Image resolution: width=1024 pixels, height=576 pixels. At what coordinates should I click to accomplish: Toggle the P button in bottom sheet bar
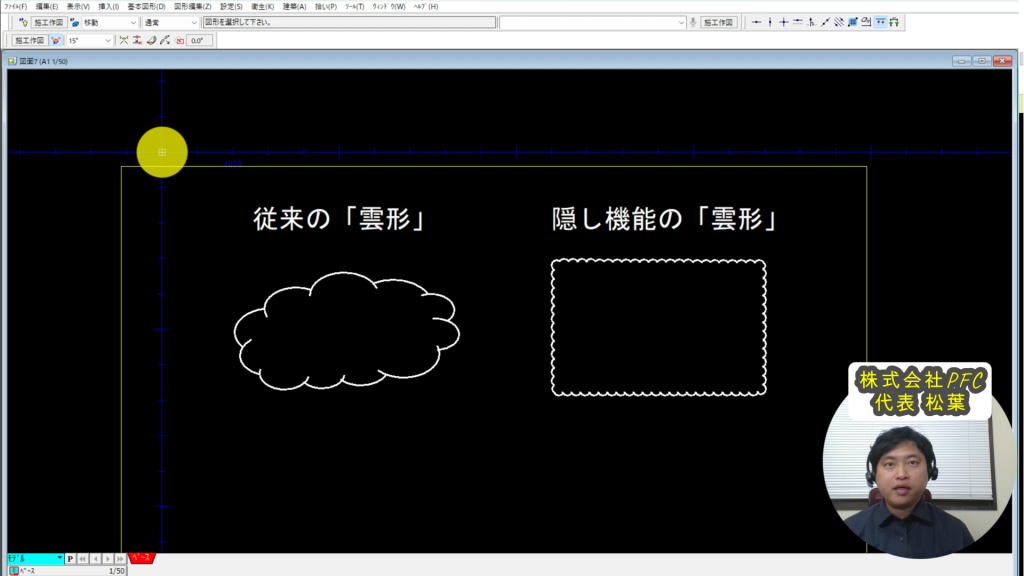tap(70, 559)
